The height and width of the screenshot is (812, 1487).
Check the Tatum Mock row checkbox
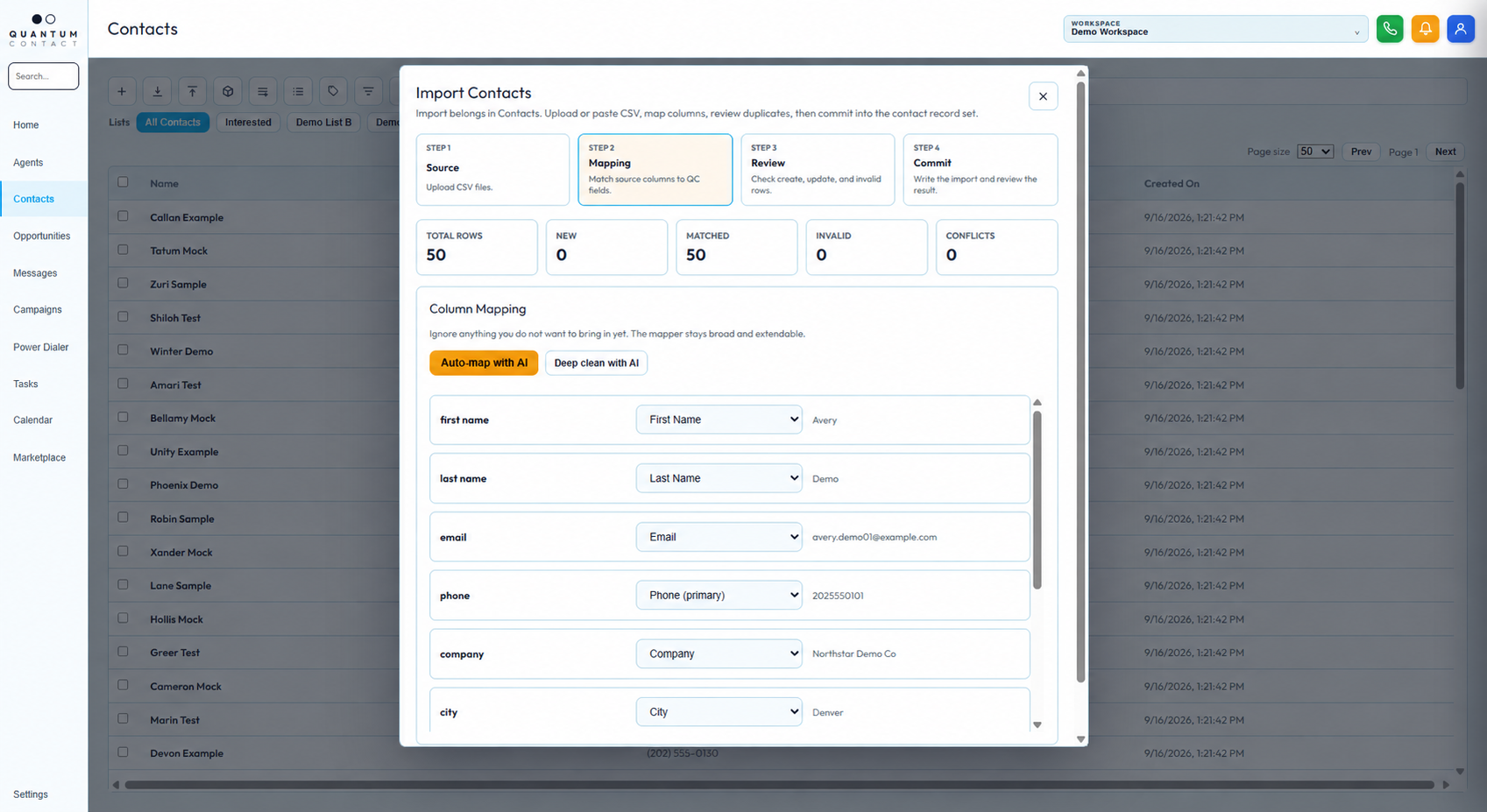(123, 250)
